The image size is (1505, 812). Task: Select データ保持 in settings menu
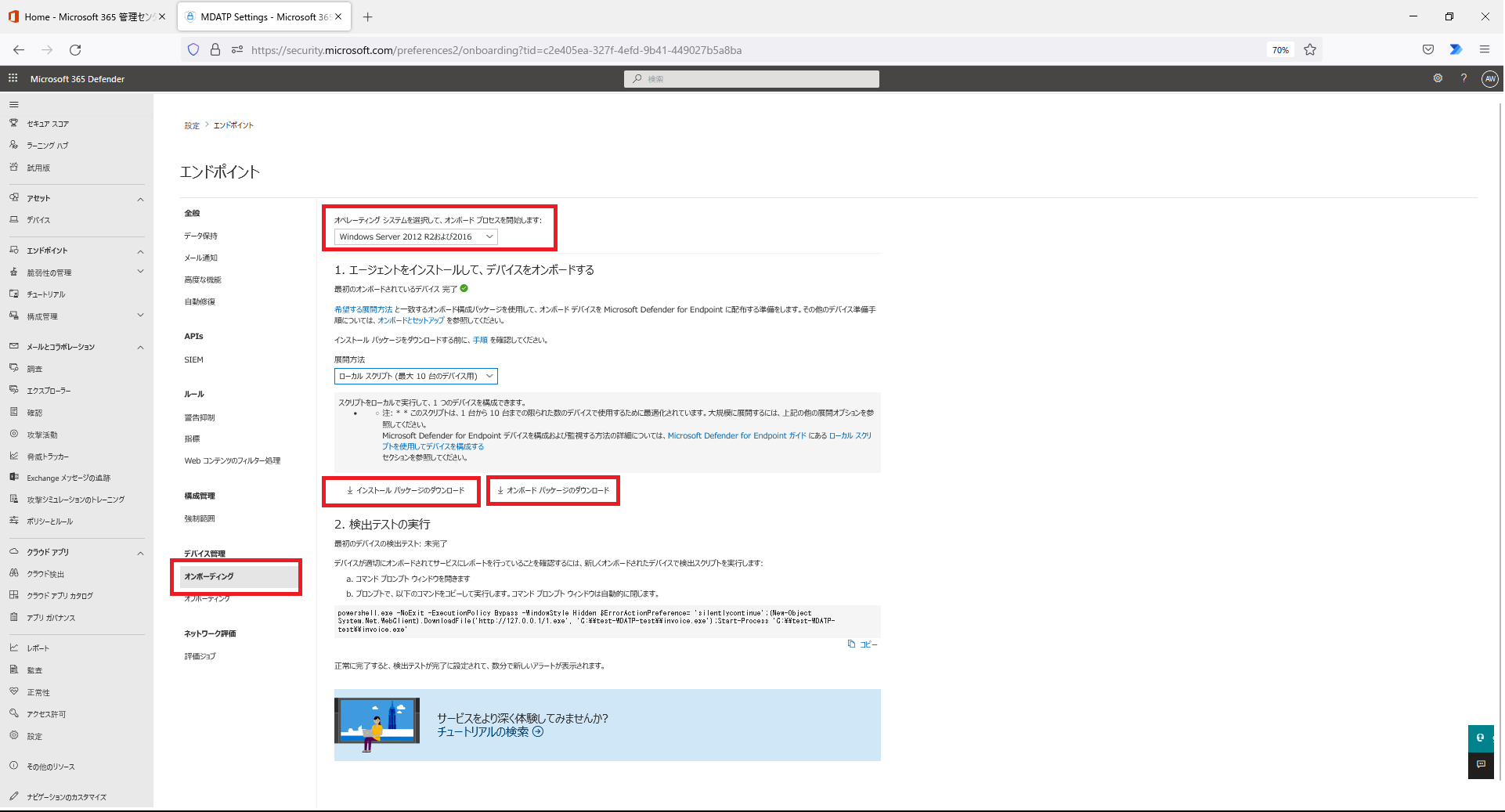click(x=201, y=236)
